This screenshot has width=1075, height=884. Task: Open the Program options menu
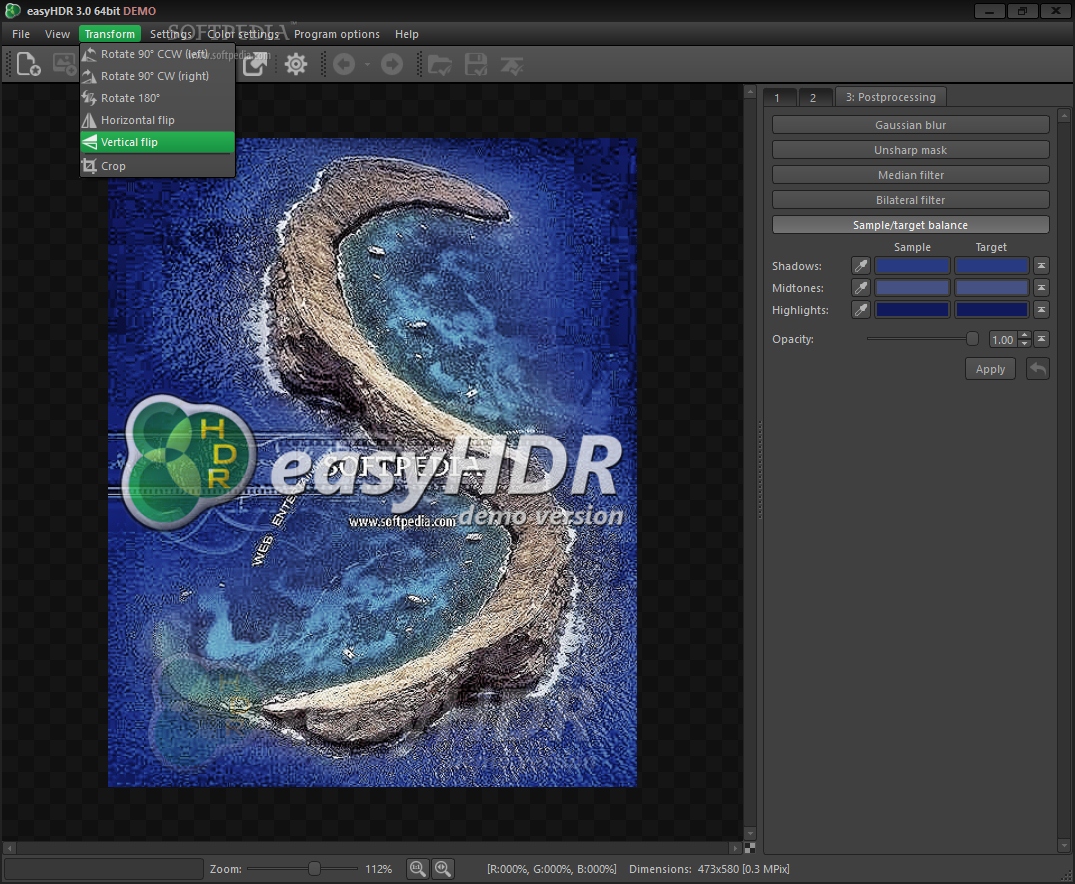(337, 34)
